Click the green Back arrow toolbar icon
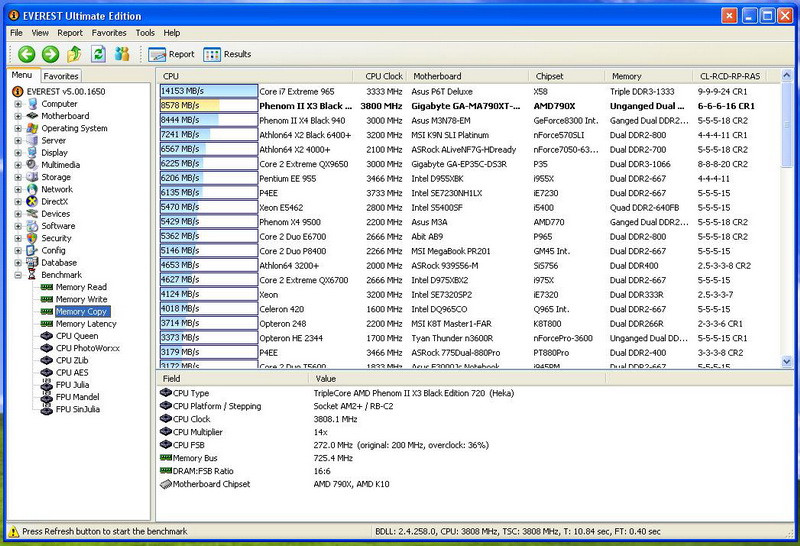 (27, 54)
